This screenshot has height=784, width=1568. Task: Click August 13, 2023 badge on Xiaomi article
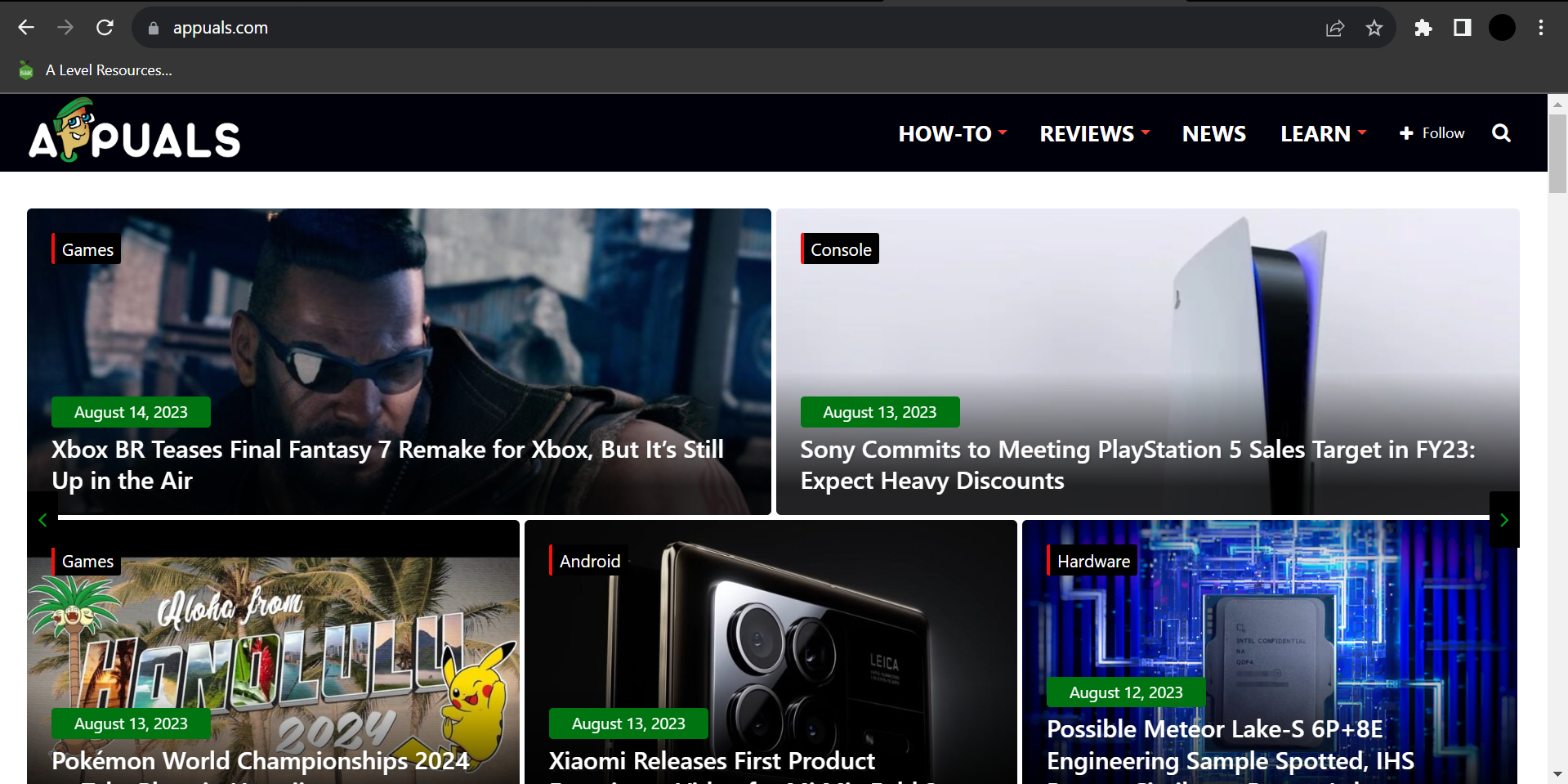[x=628, y=724]
